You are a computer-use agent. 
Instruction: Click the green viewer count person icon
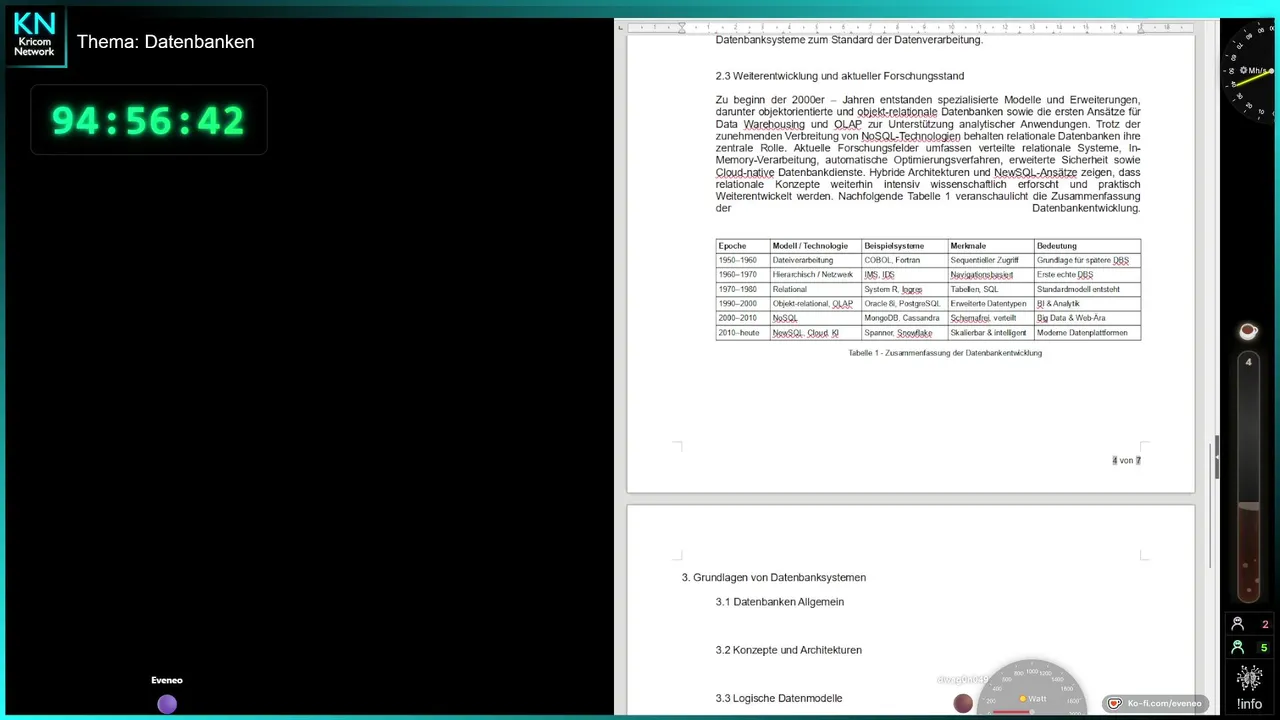click(1237, 648)
